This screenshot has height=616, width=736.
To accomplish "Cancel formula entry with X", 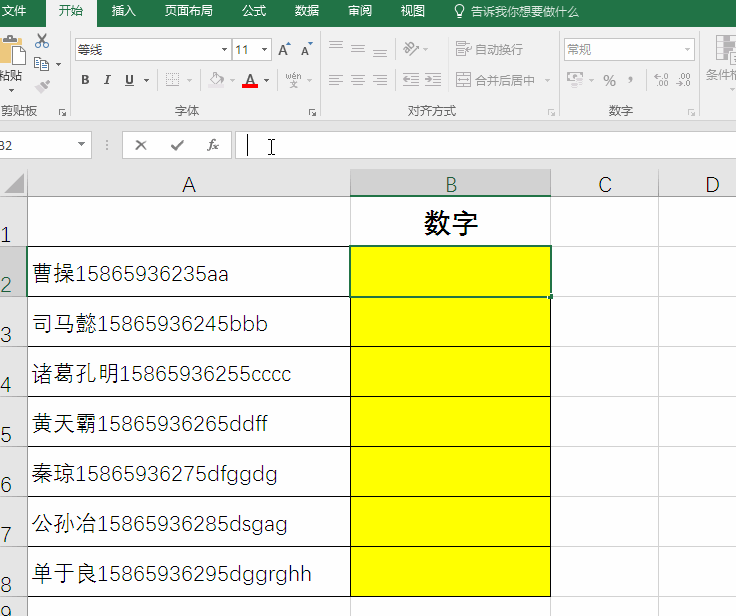I will [x=141, y=146].
